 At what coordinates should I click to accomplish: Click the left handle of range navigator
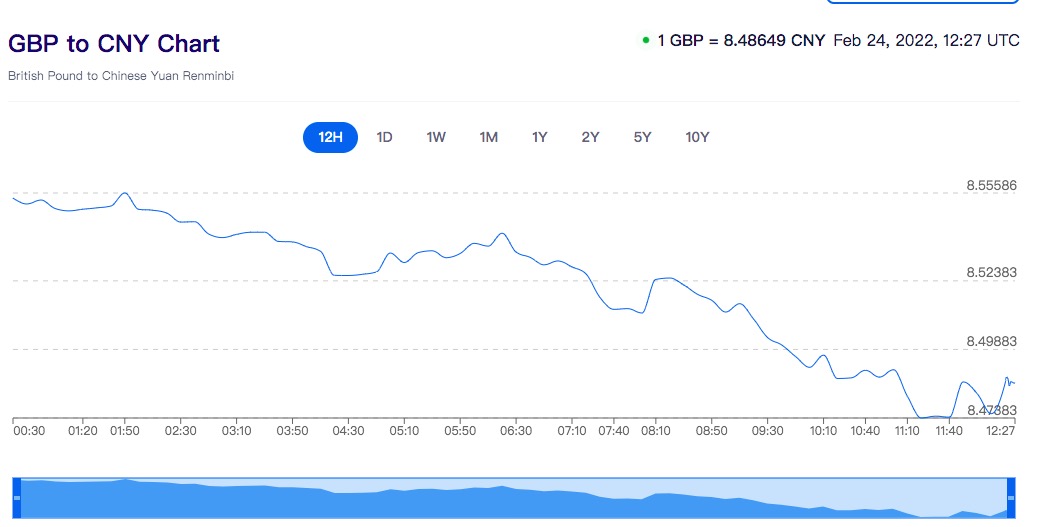click(x=16, y=497)
